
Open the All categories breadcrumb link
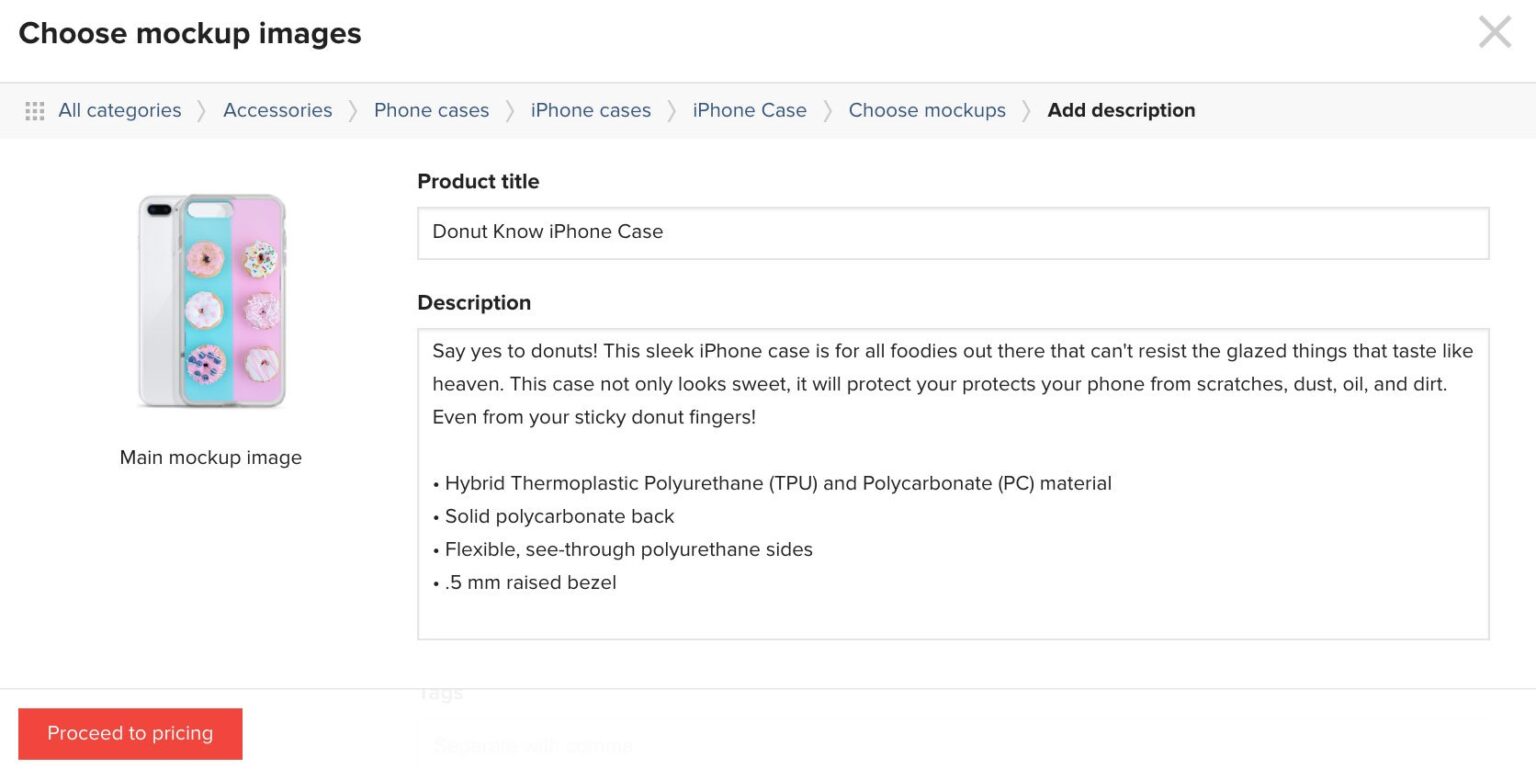119,110
